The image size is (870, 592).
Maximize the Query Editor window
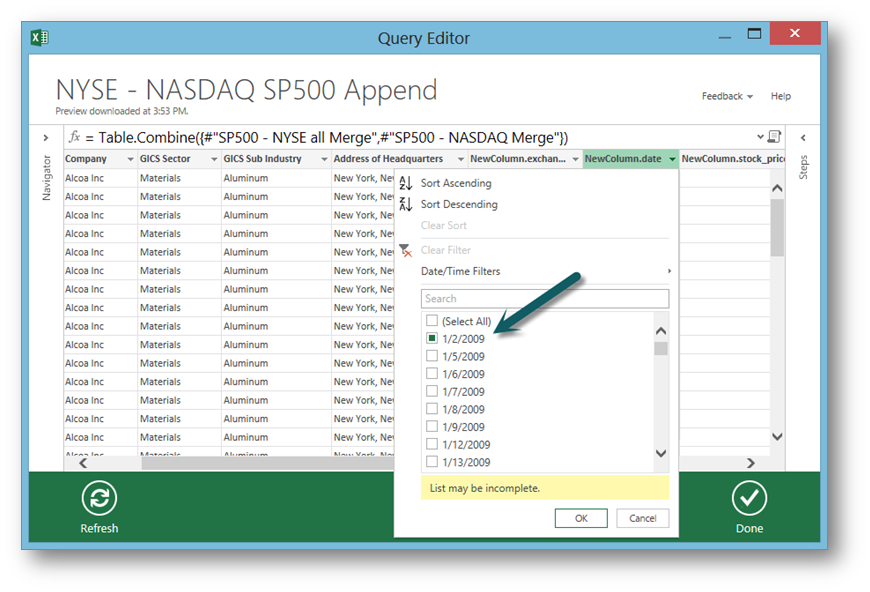755,34
